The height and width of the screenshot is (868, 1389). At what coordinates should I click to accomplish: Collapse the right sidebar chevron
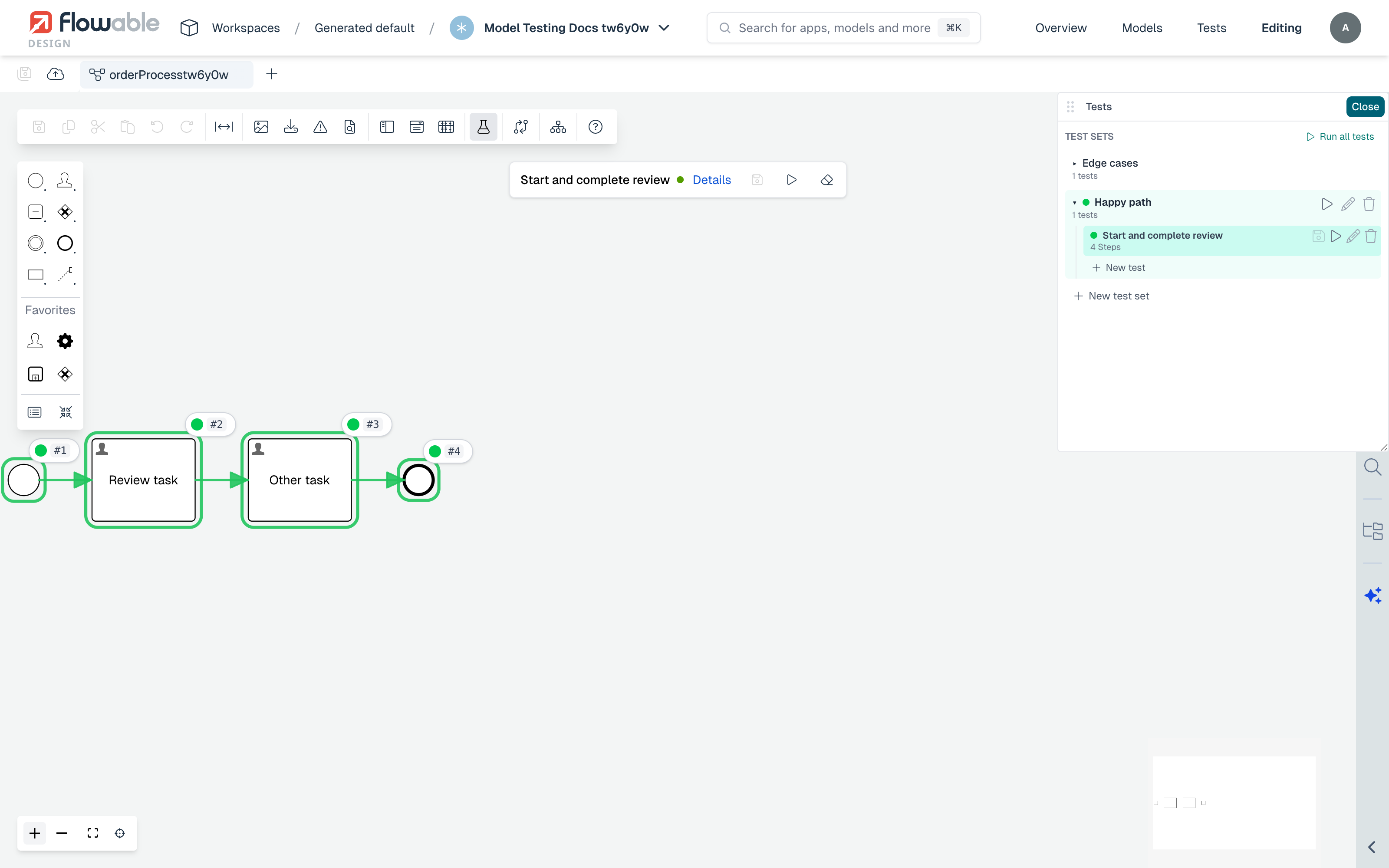pyautogui.click(x=1373, y=847)
